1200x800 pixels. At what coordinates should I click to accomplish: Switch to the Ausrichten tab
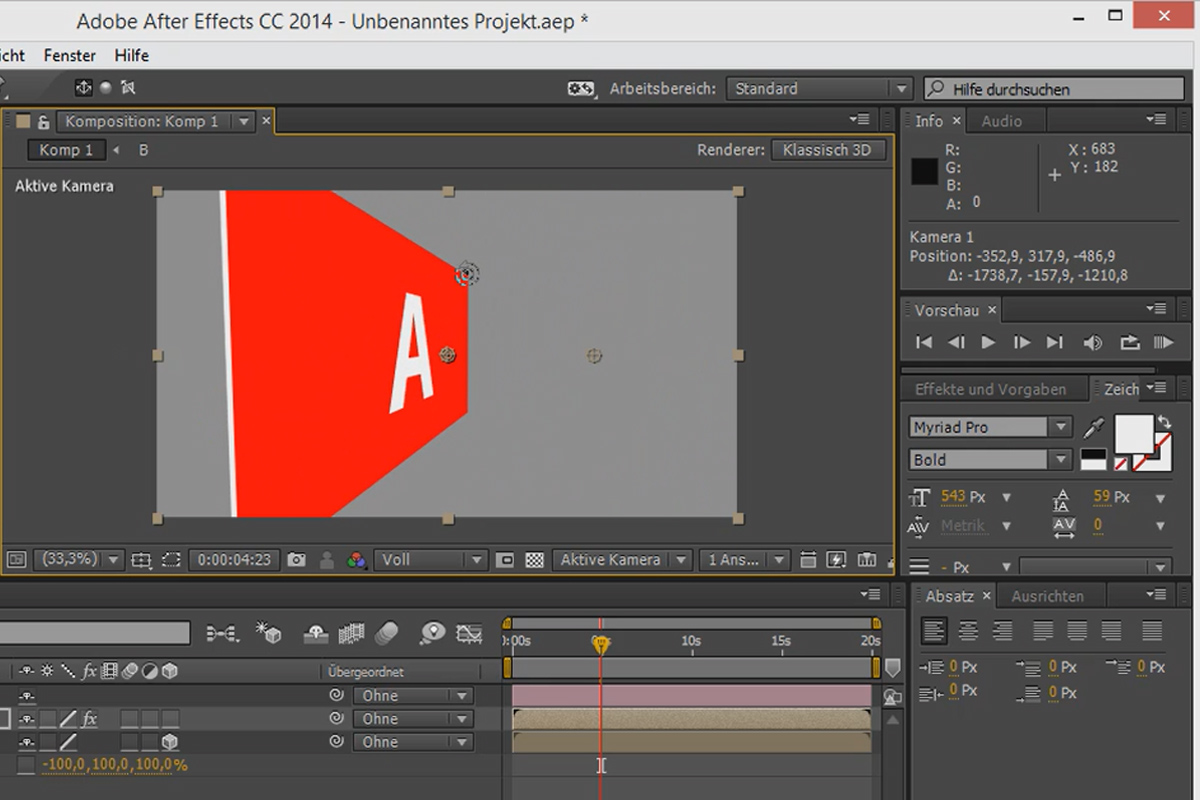pyautogui.click(x=1047, y=596)
